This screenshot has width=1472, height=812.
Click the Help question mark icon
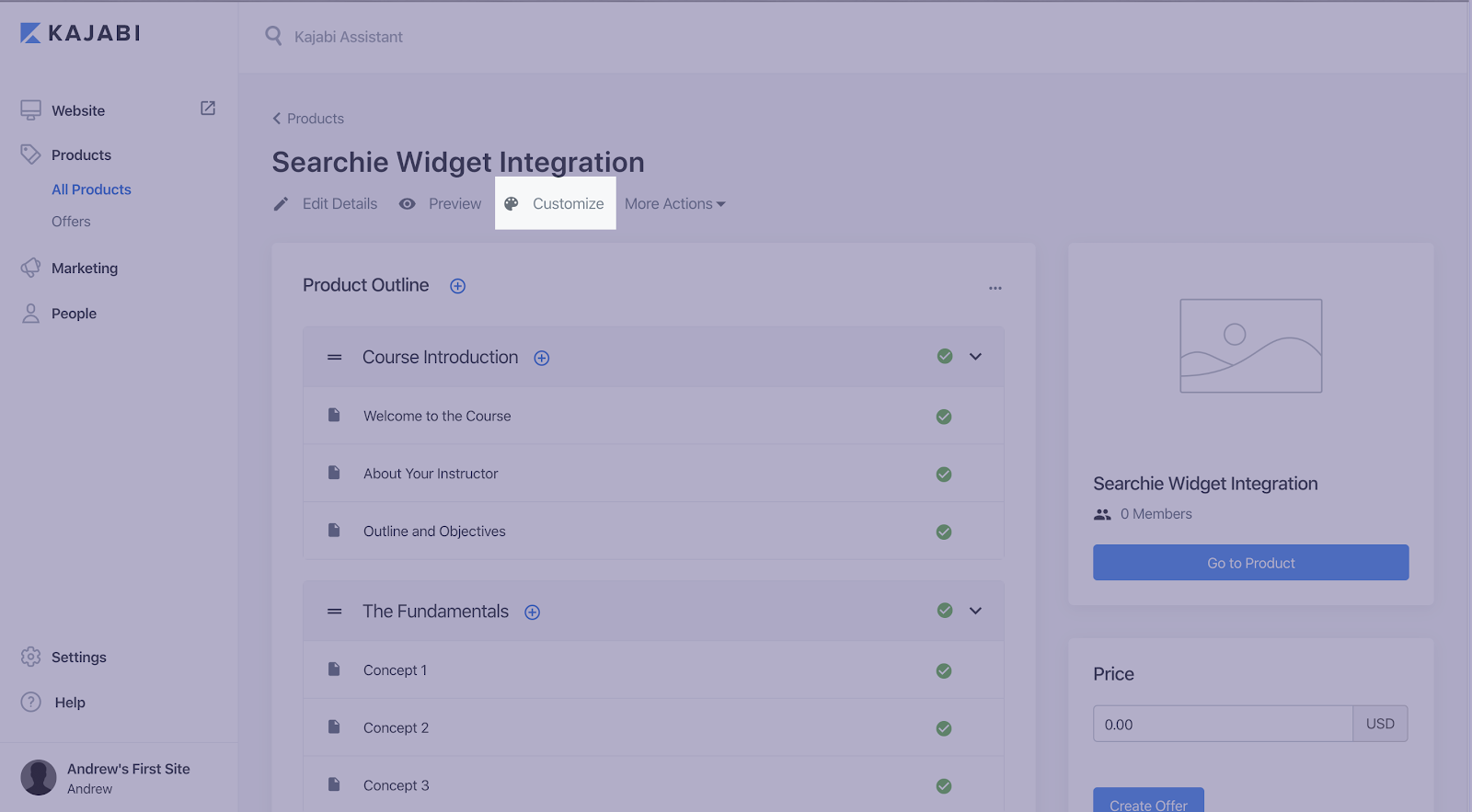click(x=30, y=702)
